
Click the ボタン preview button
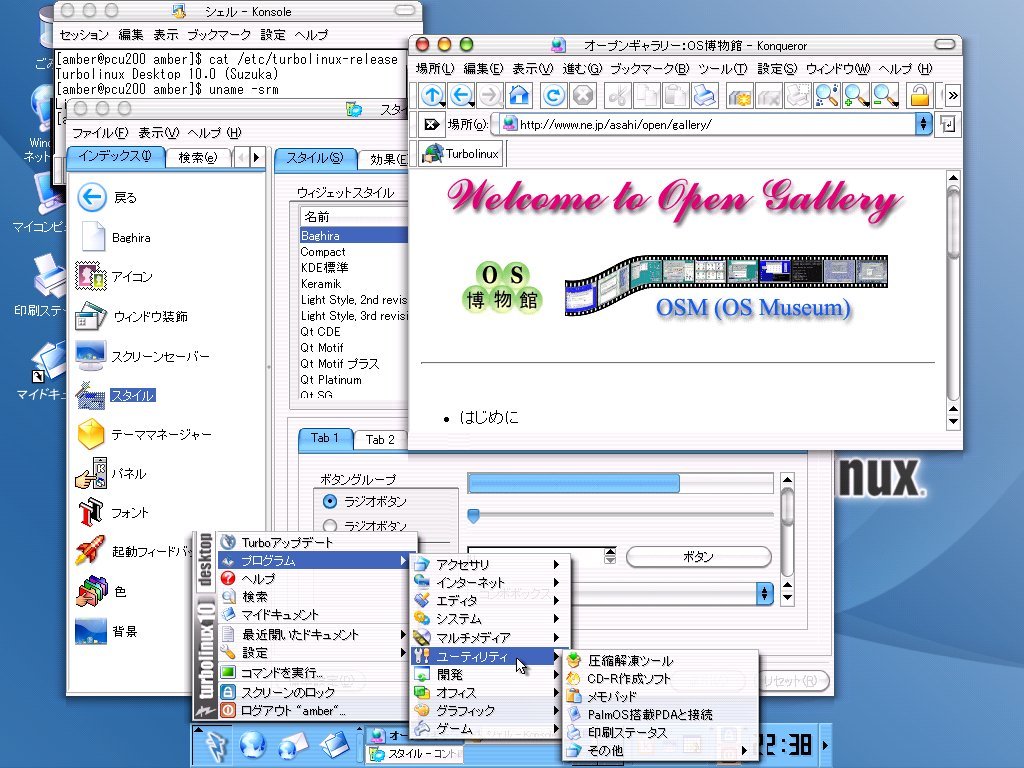698,556
